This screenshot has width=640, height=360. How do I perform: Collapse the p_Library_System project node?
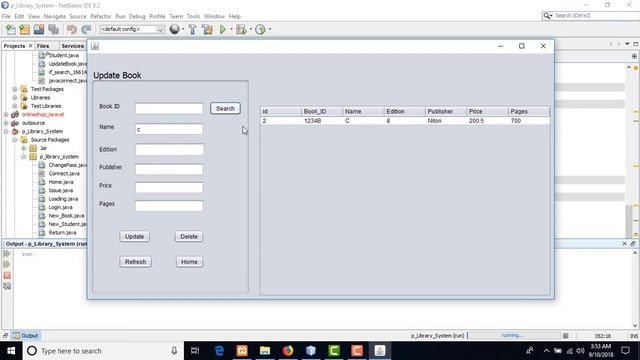point(6,131)
